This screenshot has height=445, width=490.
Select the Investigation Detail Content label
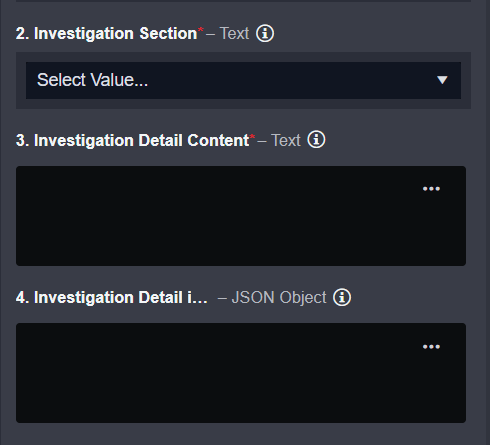tap(133, 140)
